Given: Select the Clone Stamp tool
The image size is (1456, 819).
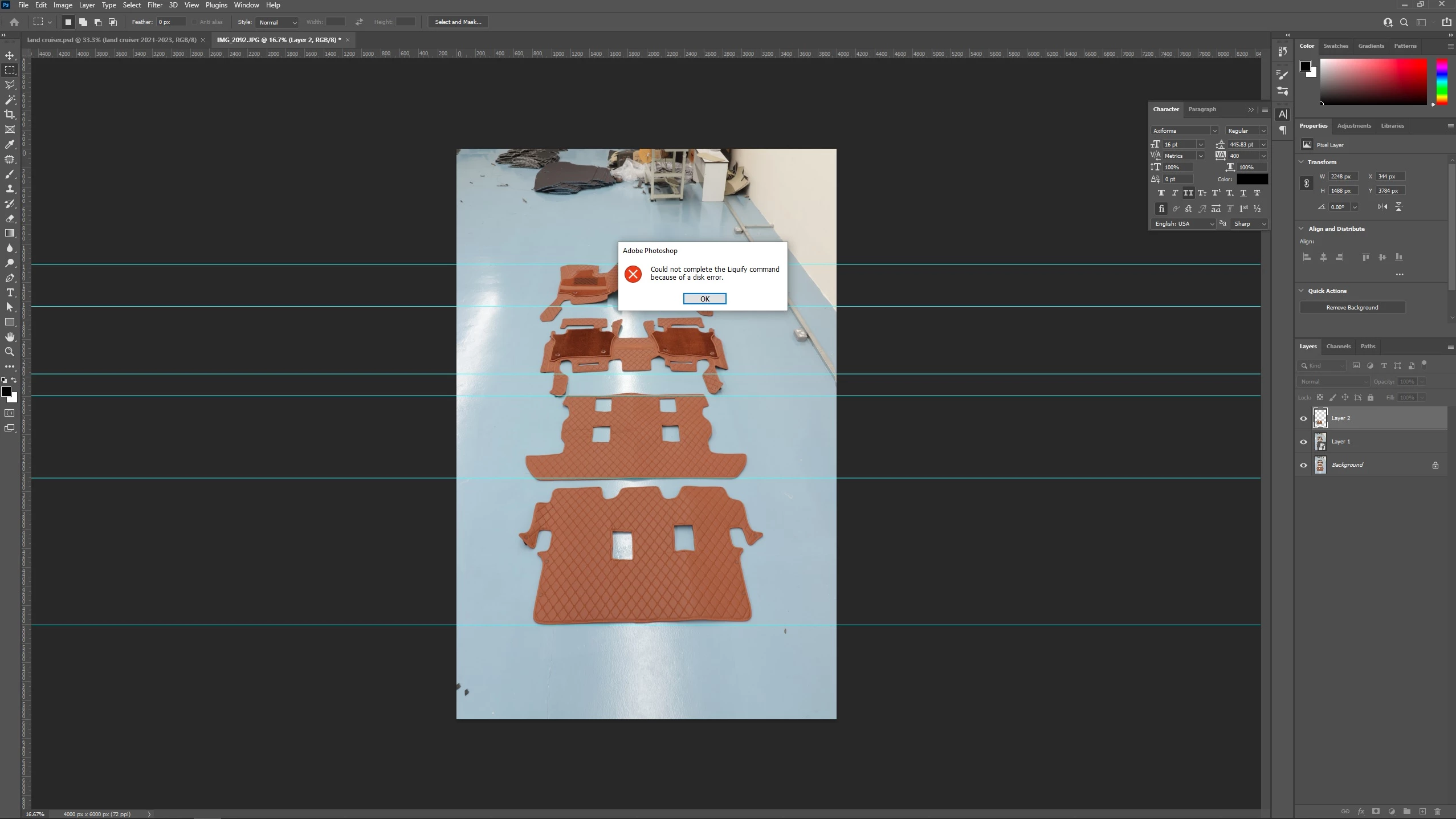Looking at the screenshot, I should tap(10, 189).
